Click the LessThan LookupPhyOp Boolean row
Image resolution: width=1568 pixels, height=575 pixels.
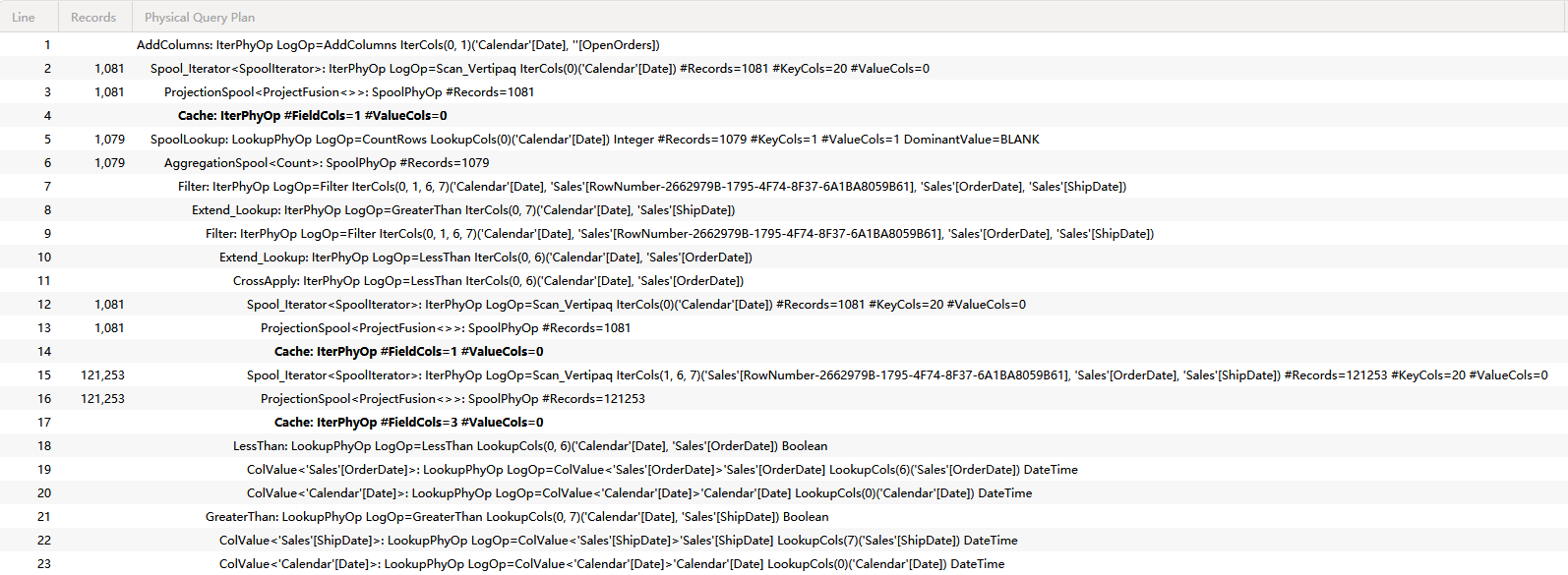coord(784,446)
